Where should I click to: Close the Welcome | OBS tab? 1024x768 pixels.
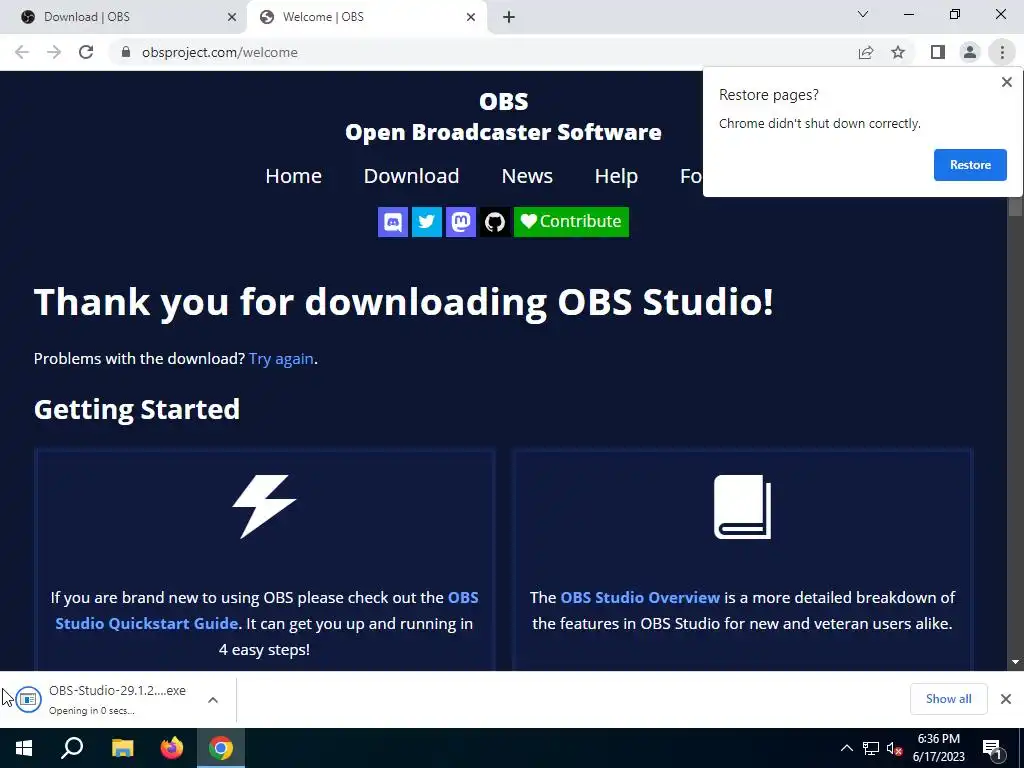click(471, 17)
